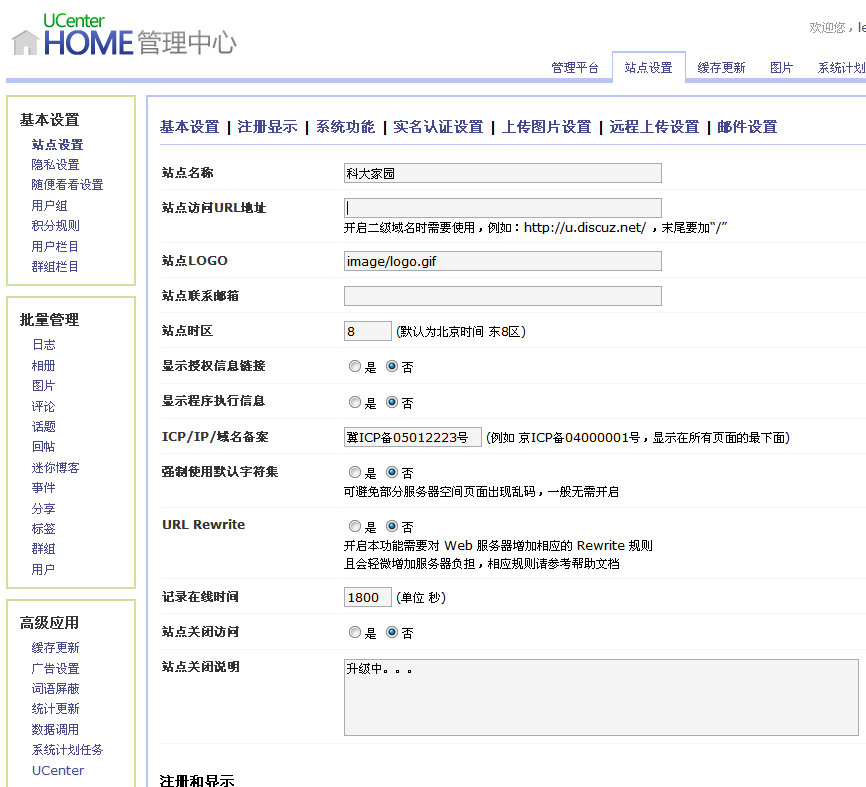
Task: Click the 站点LOGO path field
Action: [503, 261]
